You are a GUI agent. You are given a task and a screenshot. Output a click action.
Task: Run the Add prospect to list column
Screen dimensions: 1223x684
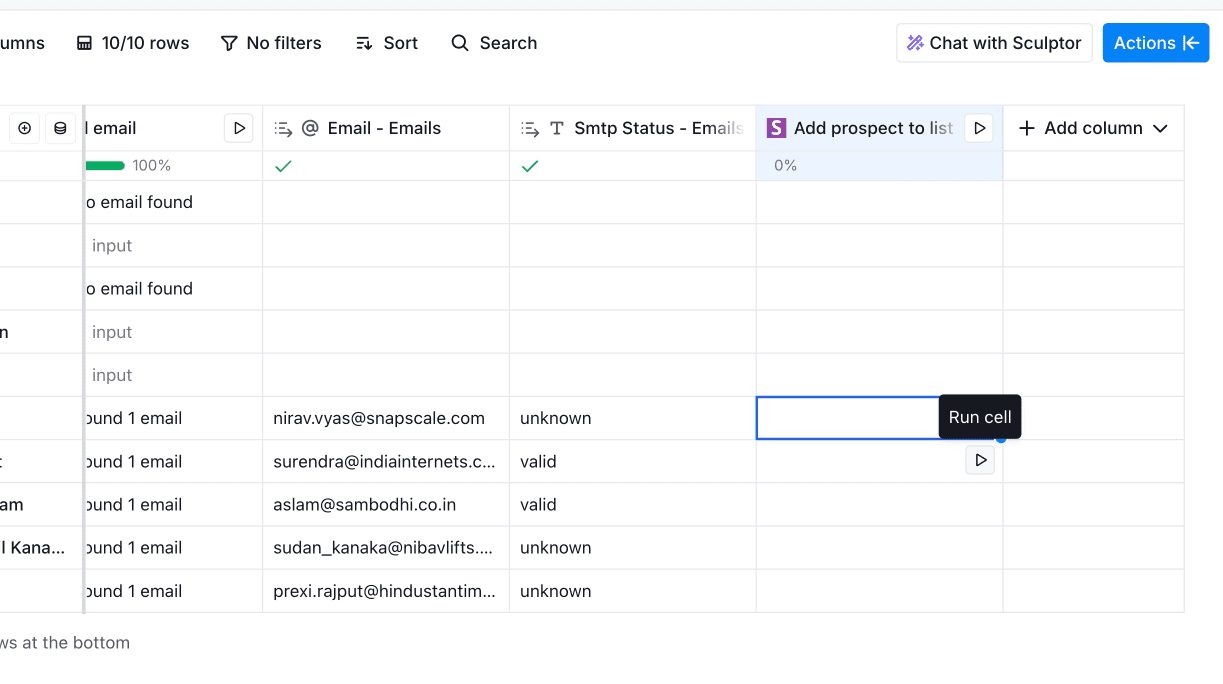[x=979, y=128]
